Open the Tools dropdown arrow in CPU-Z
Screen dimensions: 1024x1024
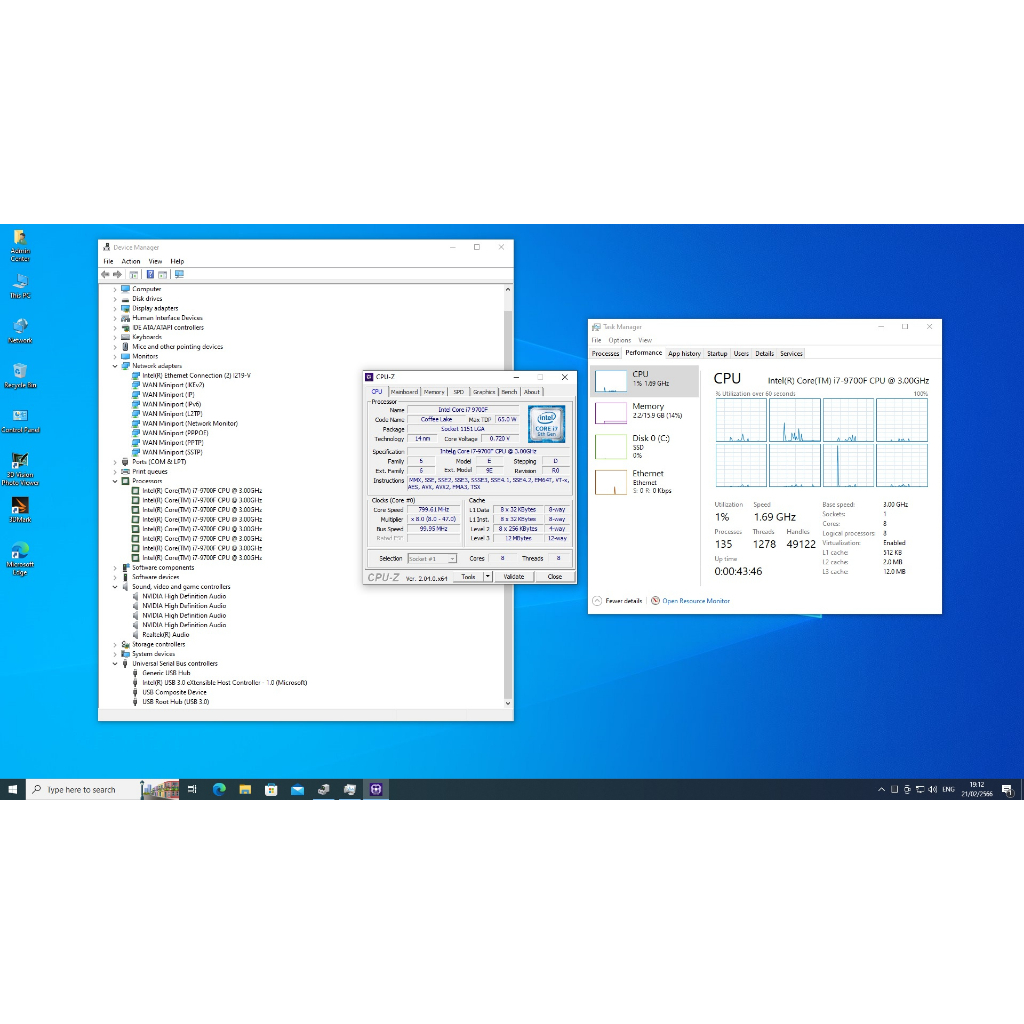488,577
